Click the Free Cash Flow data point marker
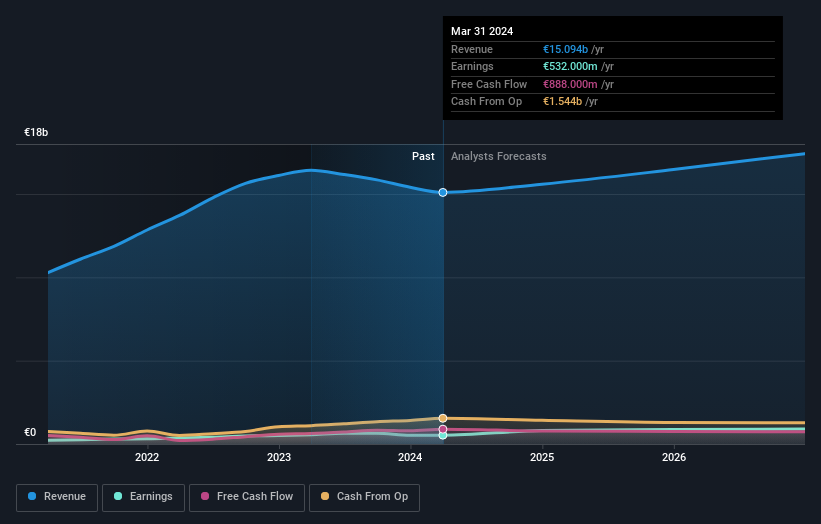The image size is (821, 524). 443,429
